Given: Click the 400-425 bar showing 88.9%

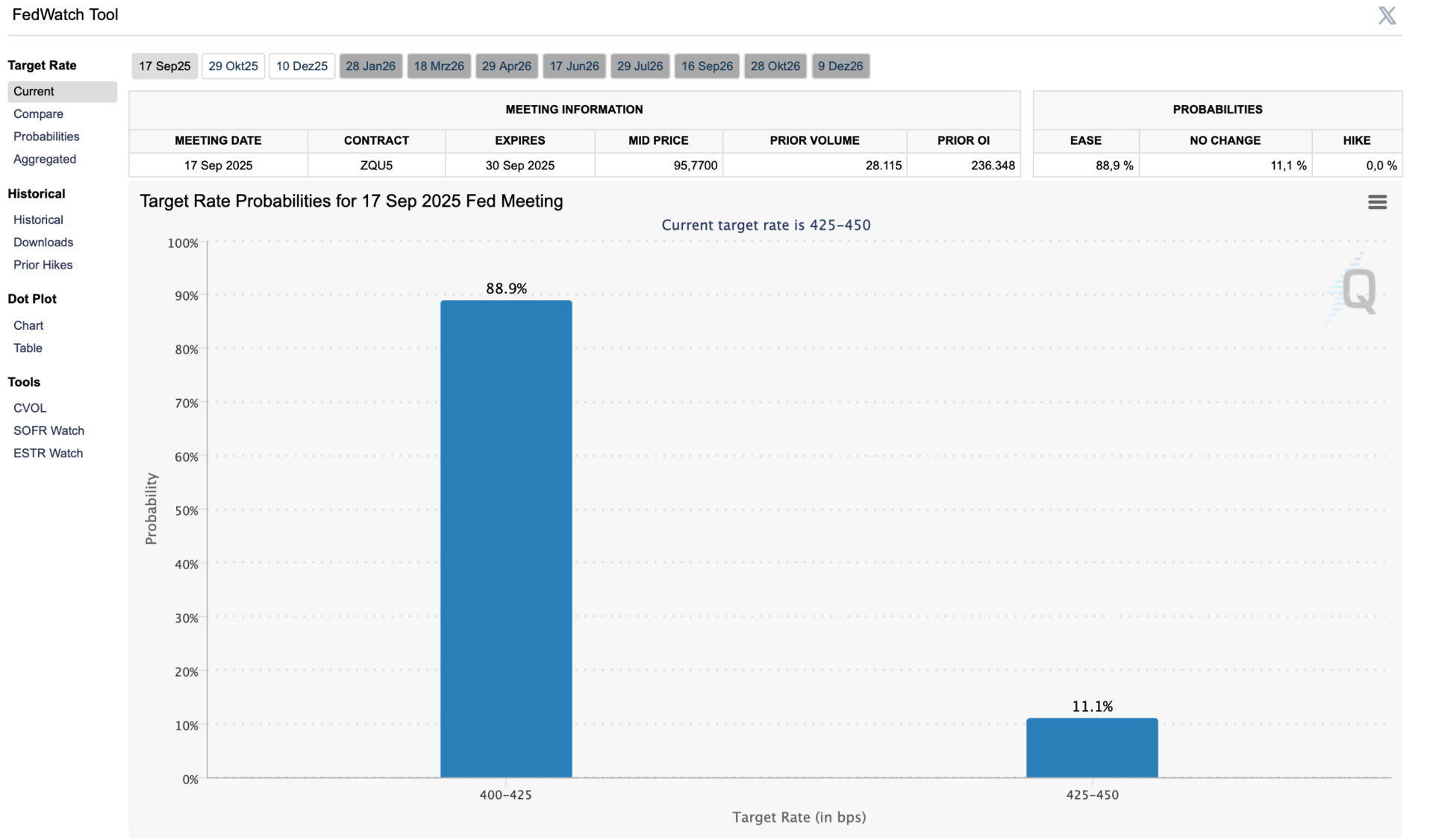Looking at the screenshot, I should 506,539.
